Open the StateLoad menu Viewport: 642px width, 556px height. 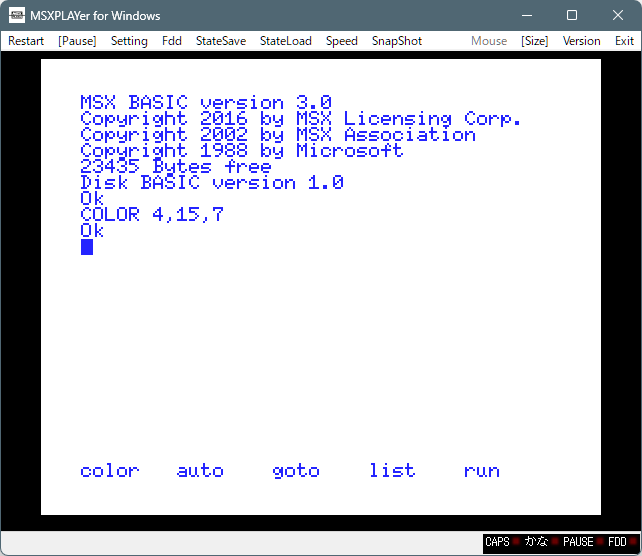pos(285,41)
